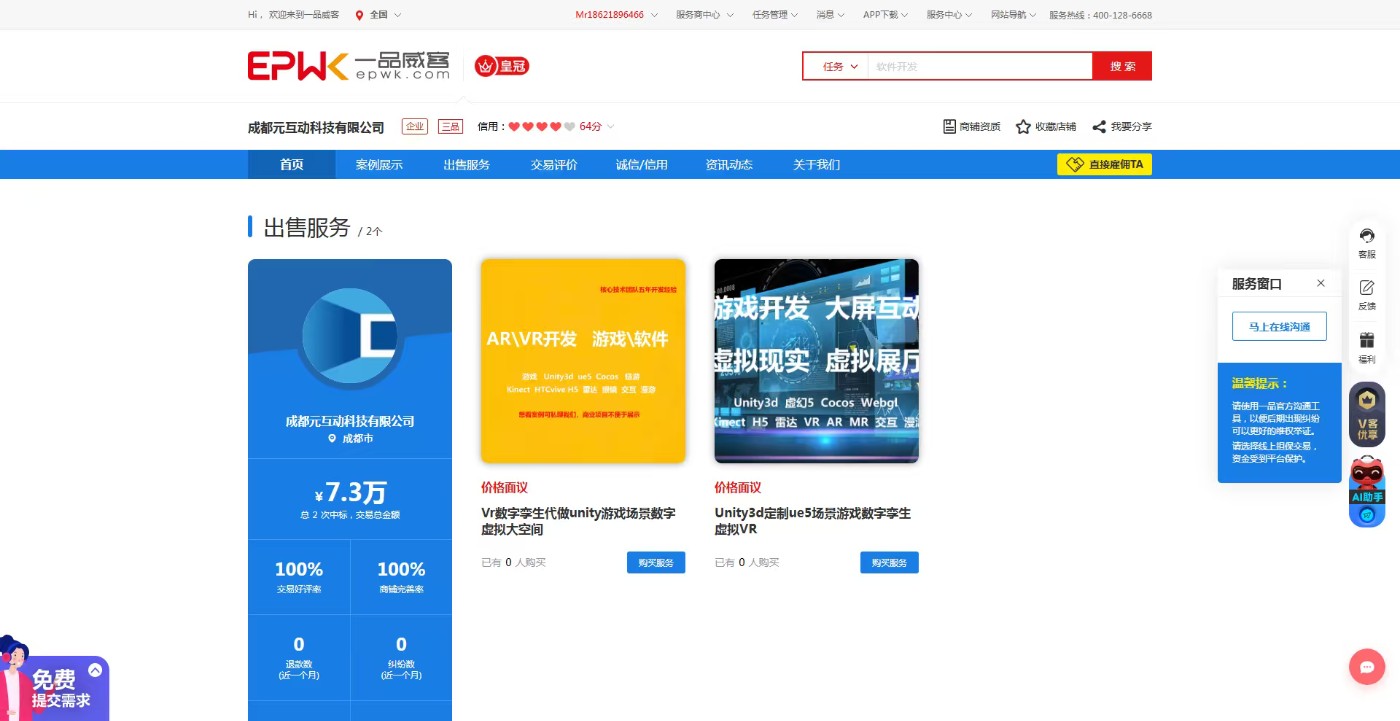
Task: Click the 皇冠 crown badge
Action: pyautogui.click(x=502, y=66)
